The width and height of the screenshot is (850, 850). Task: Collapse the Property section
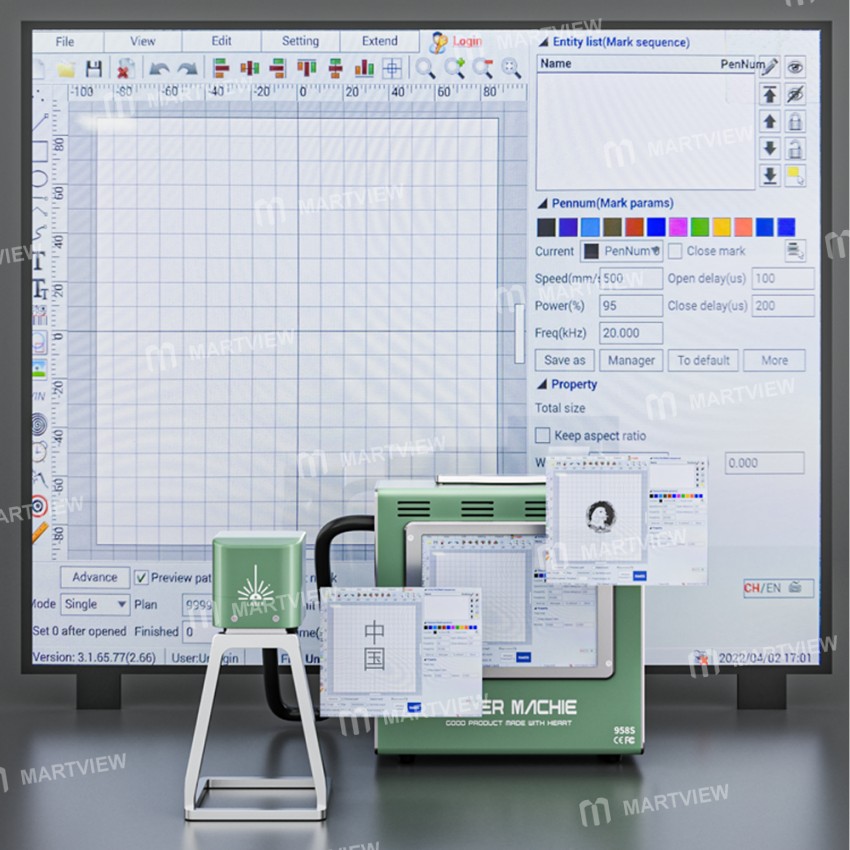click(542, 384)
